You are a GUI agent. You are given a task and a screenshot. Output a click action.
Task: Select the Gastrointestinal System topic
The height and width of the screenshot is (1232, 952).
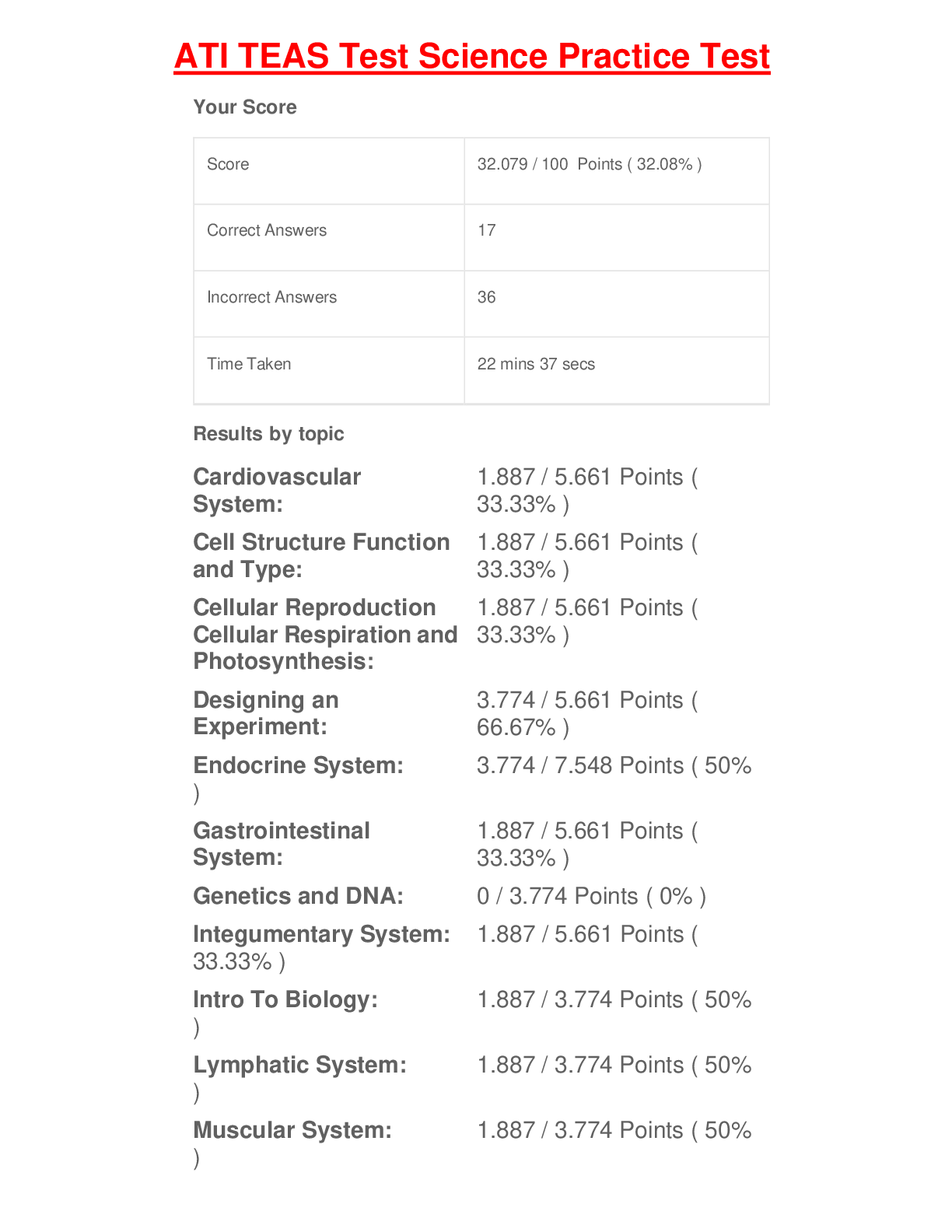(282, 844)
